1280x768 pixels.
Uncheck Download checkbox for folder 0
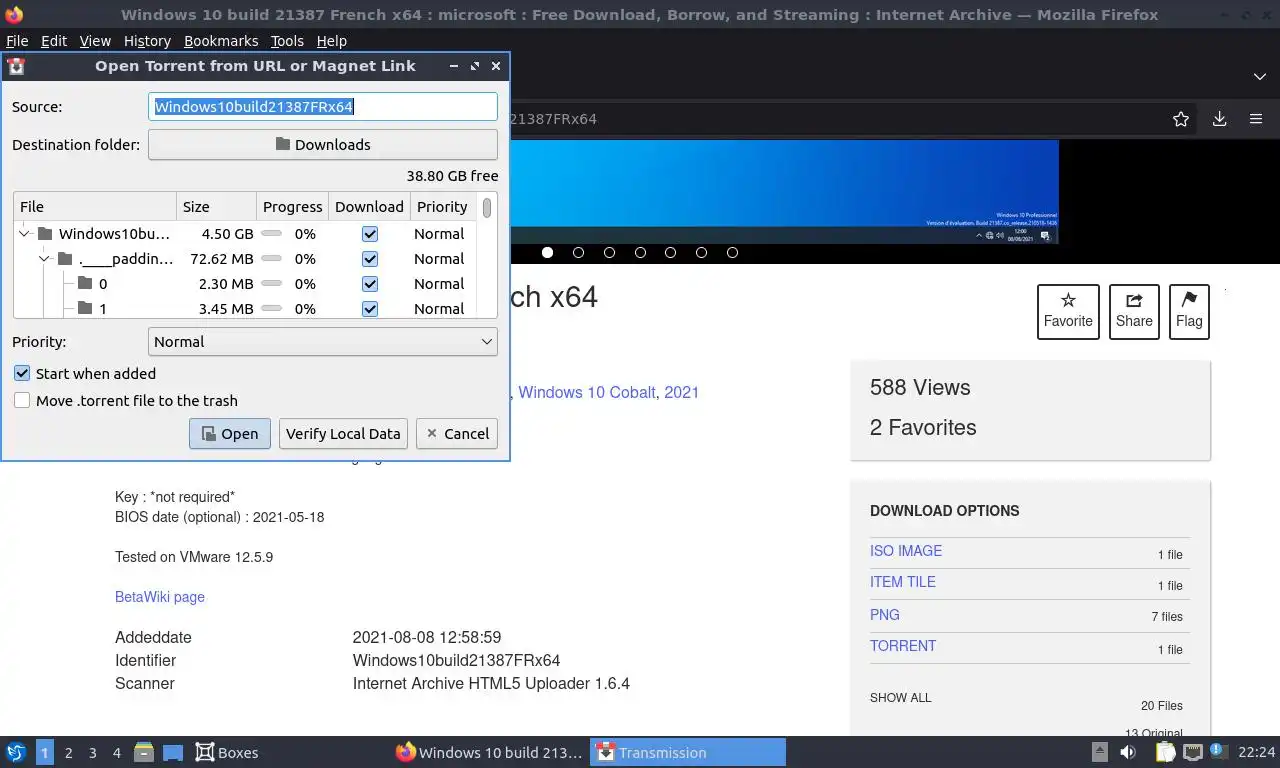(x=370, y=284)
